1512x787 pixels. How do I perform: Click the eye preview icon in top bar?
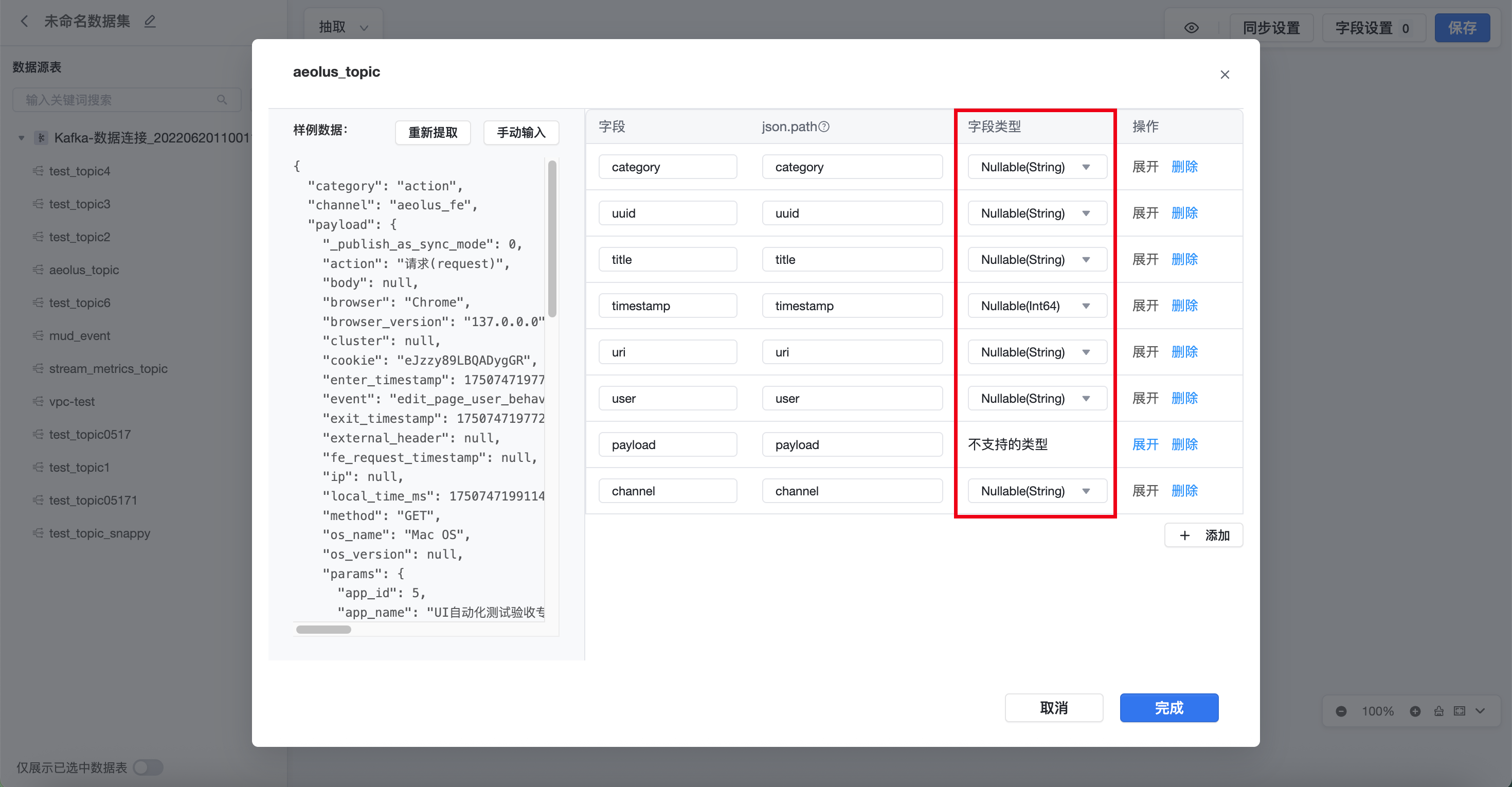tap(1191, 28)
